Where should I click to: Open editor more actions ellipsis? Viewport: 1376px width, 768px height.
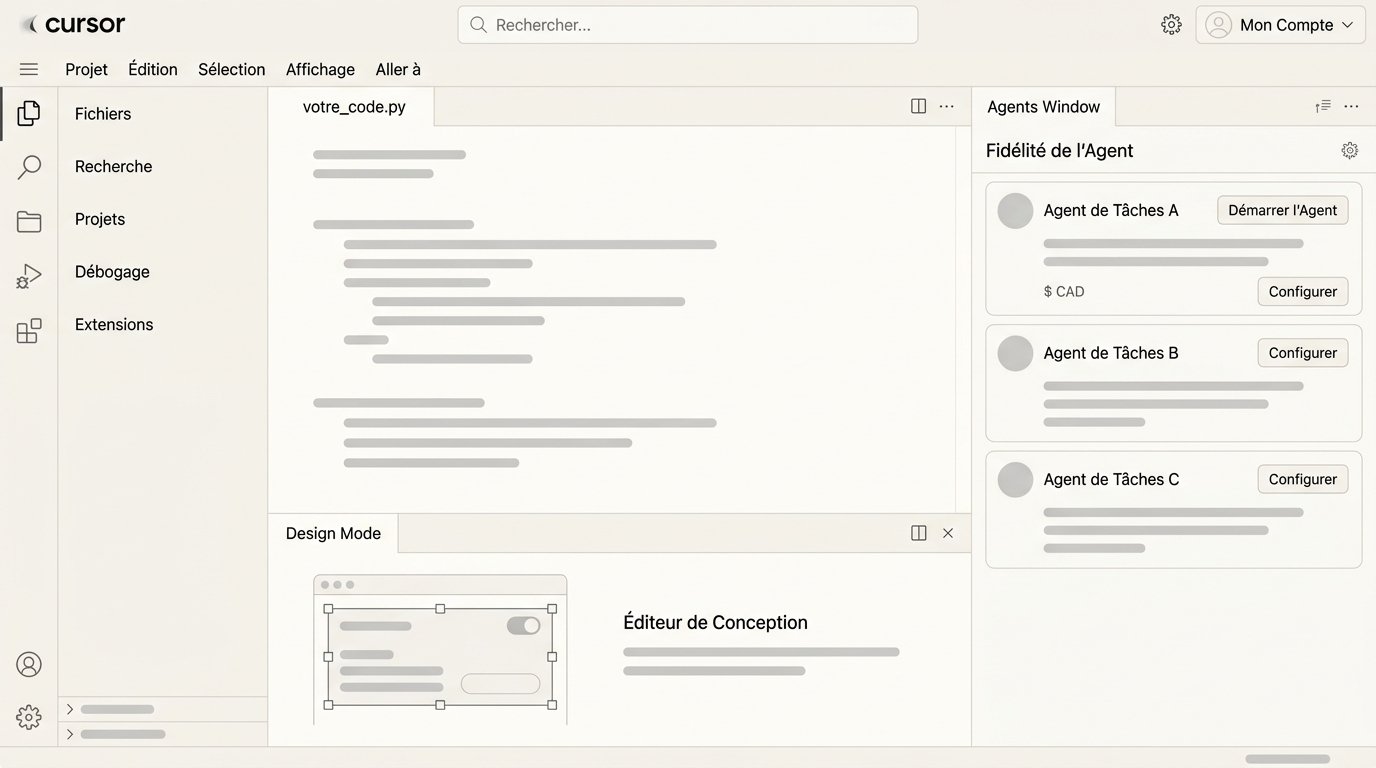pos(947,106)
